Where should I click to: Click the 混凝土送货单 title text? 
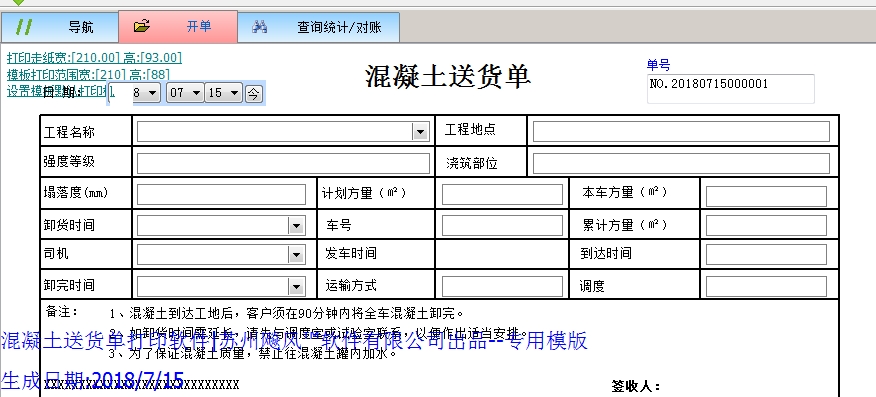click(x=448, y=76)
